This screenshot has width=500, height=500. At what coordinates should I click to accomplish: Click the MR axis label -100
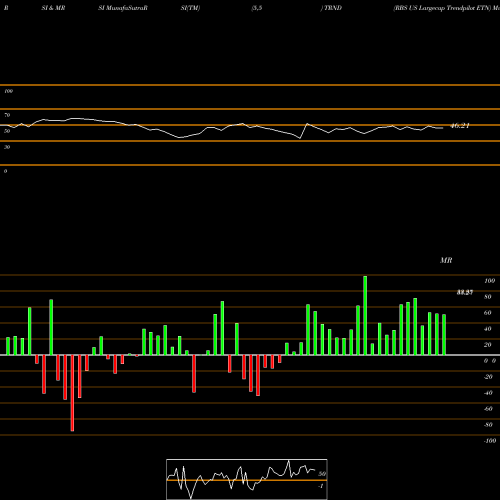[x=490, y=441]
